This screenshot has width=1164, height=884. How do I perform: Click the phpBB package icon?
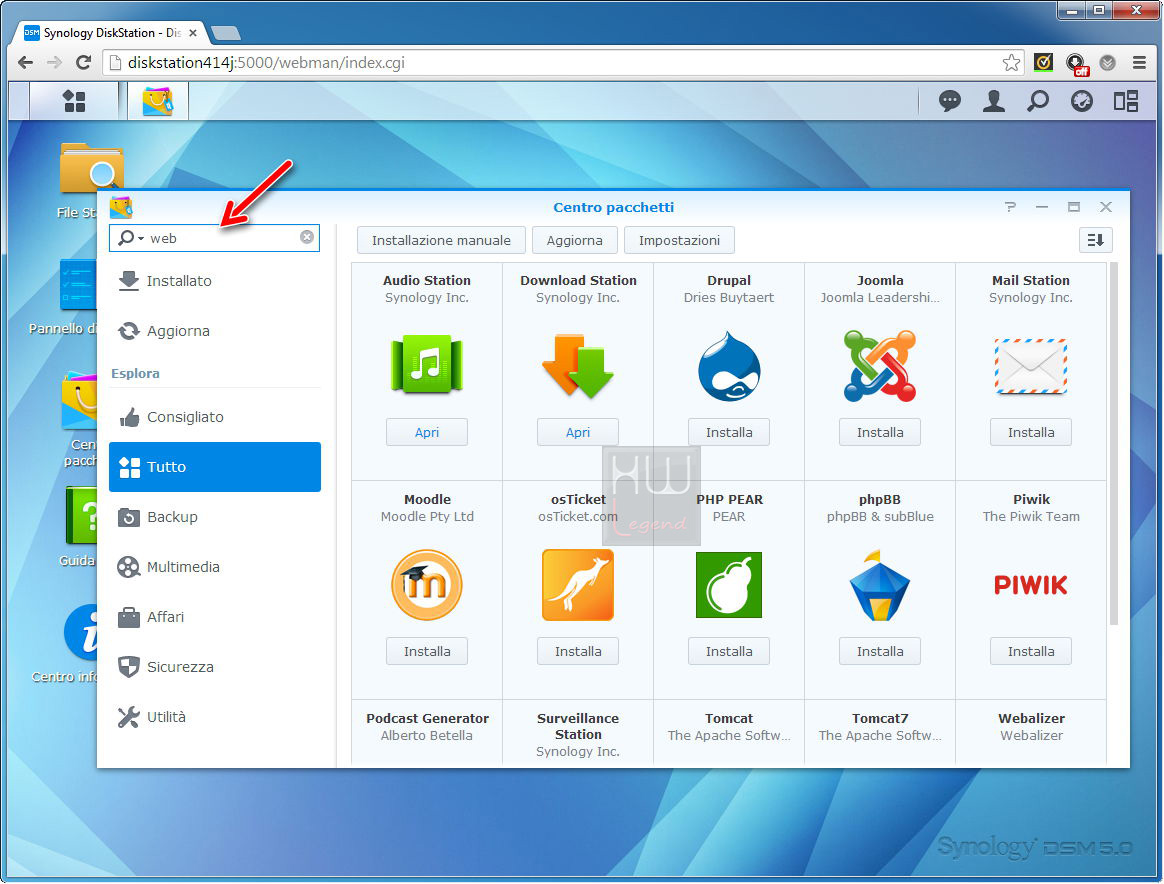point(880,585)
